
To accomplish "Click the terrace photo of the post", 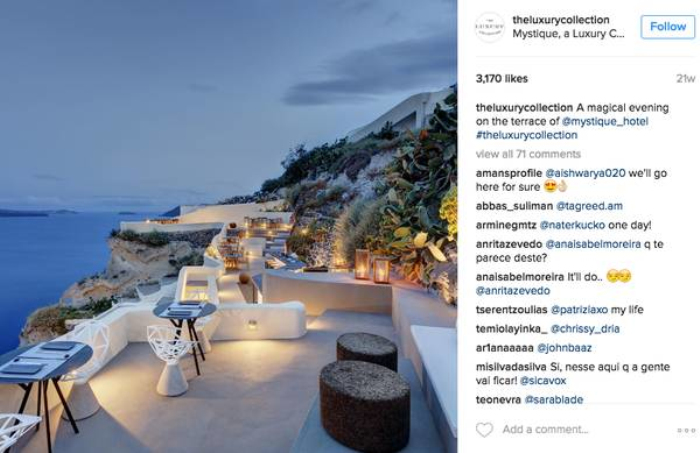I will tap(228, 226).
